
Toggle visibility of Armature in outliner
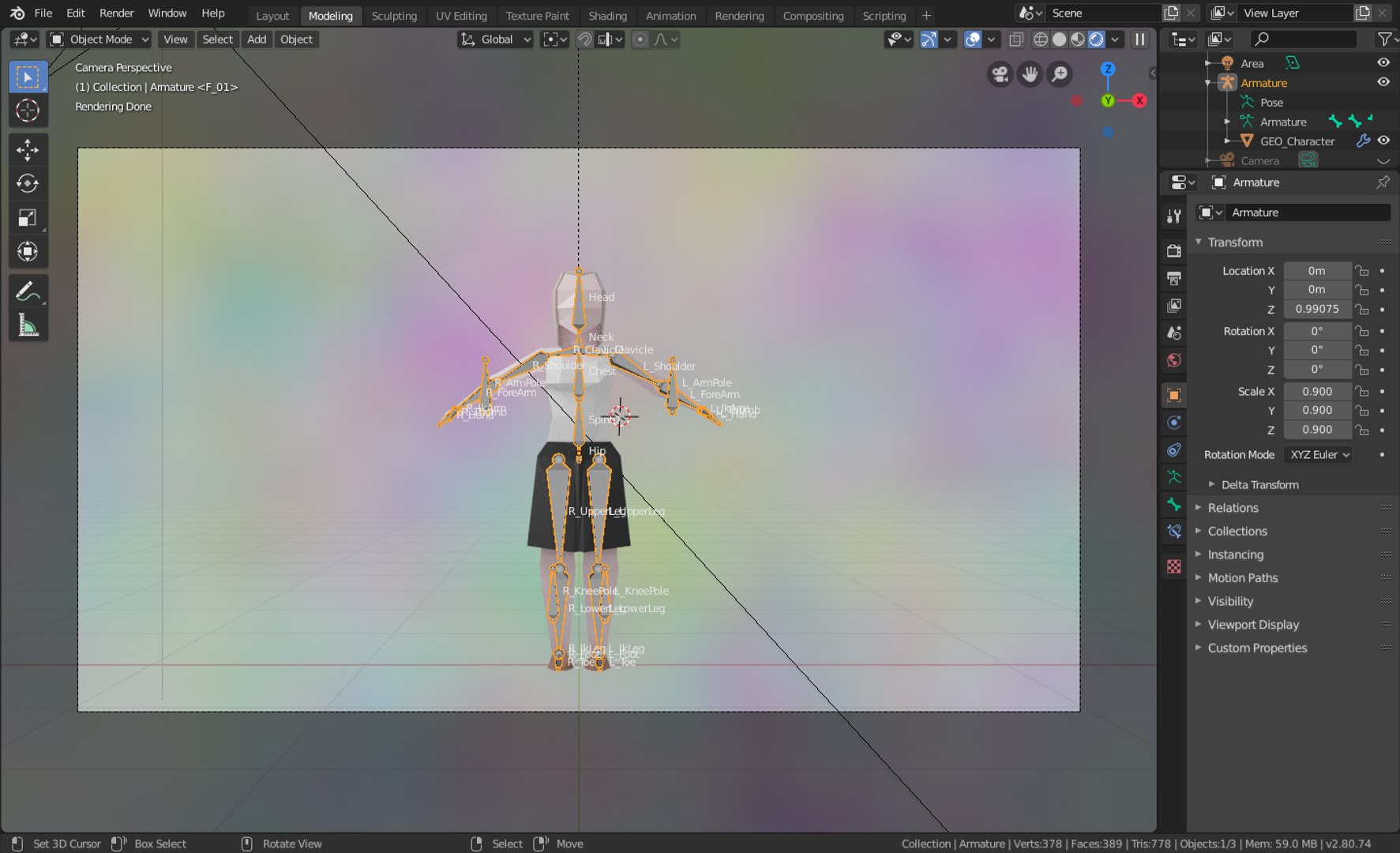tap(1383, 82)
